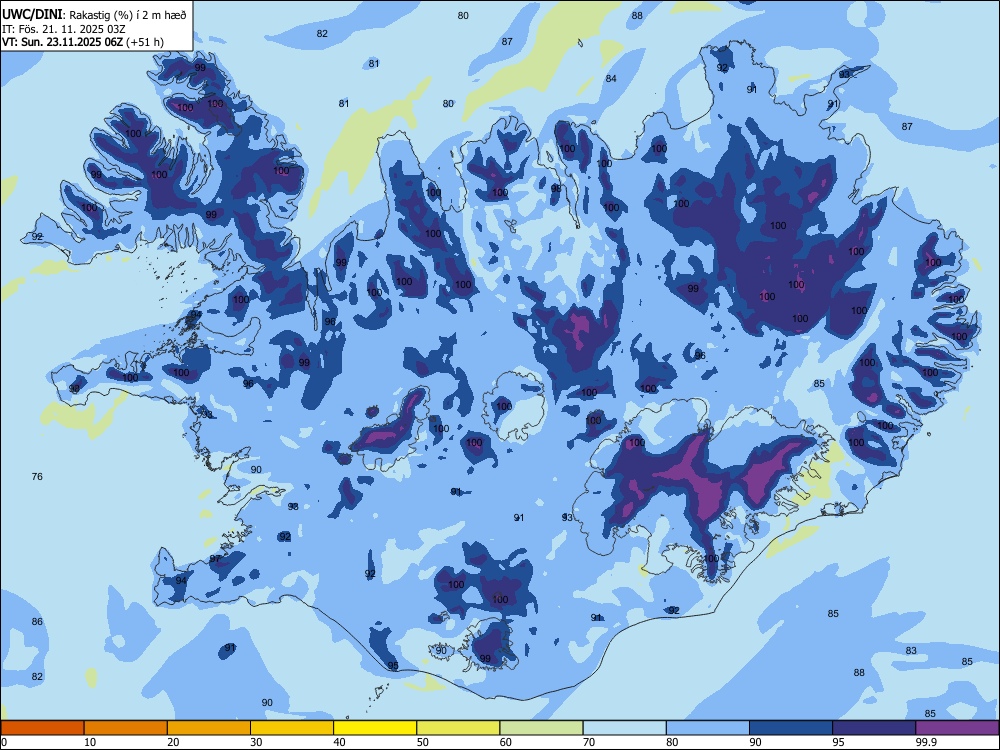Viewport: 1000px width, 750px height.
Task: Click the bright yellow 40–50 legend swatch
Action: pos(375,728)
